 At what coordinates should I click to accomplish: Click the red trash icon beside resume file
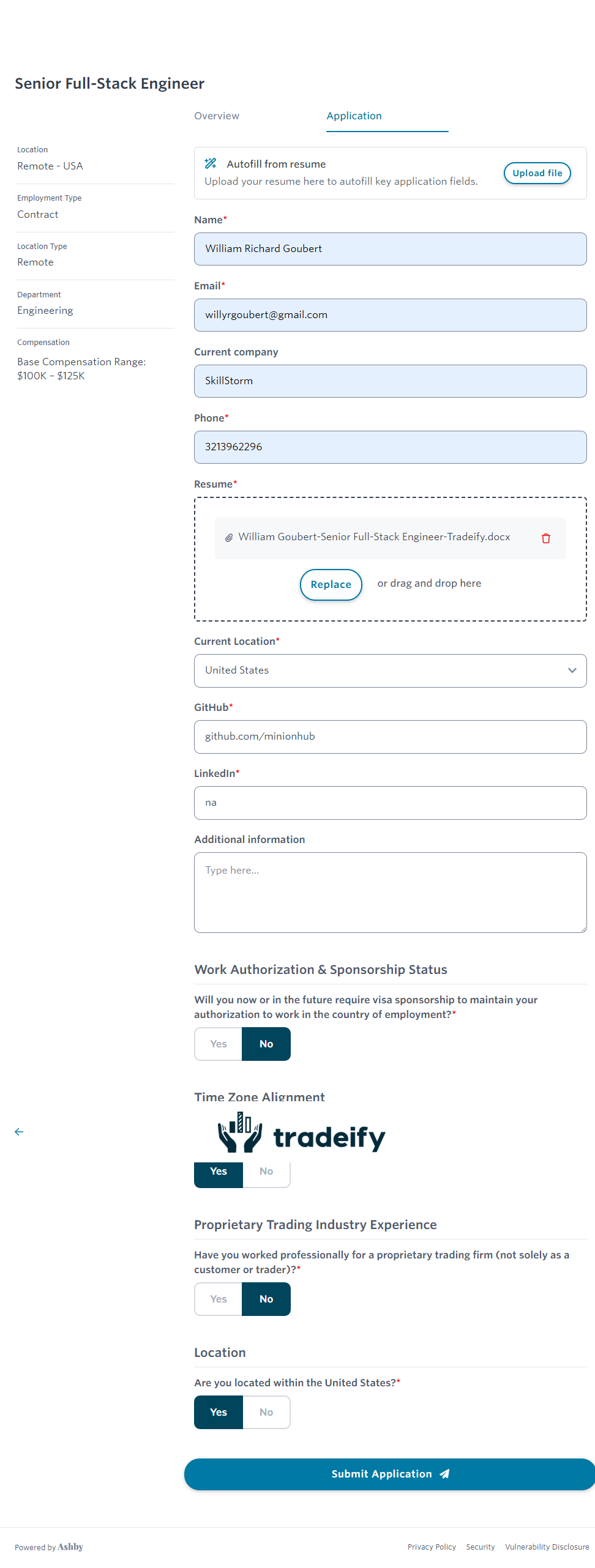pos(545,538)
